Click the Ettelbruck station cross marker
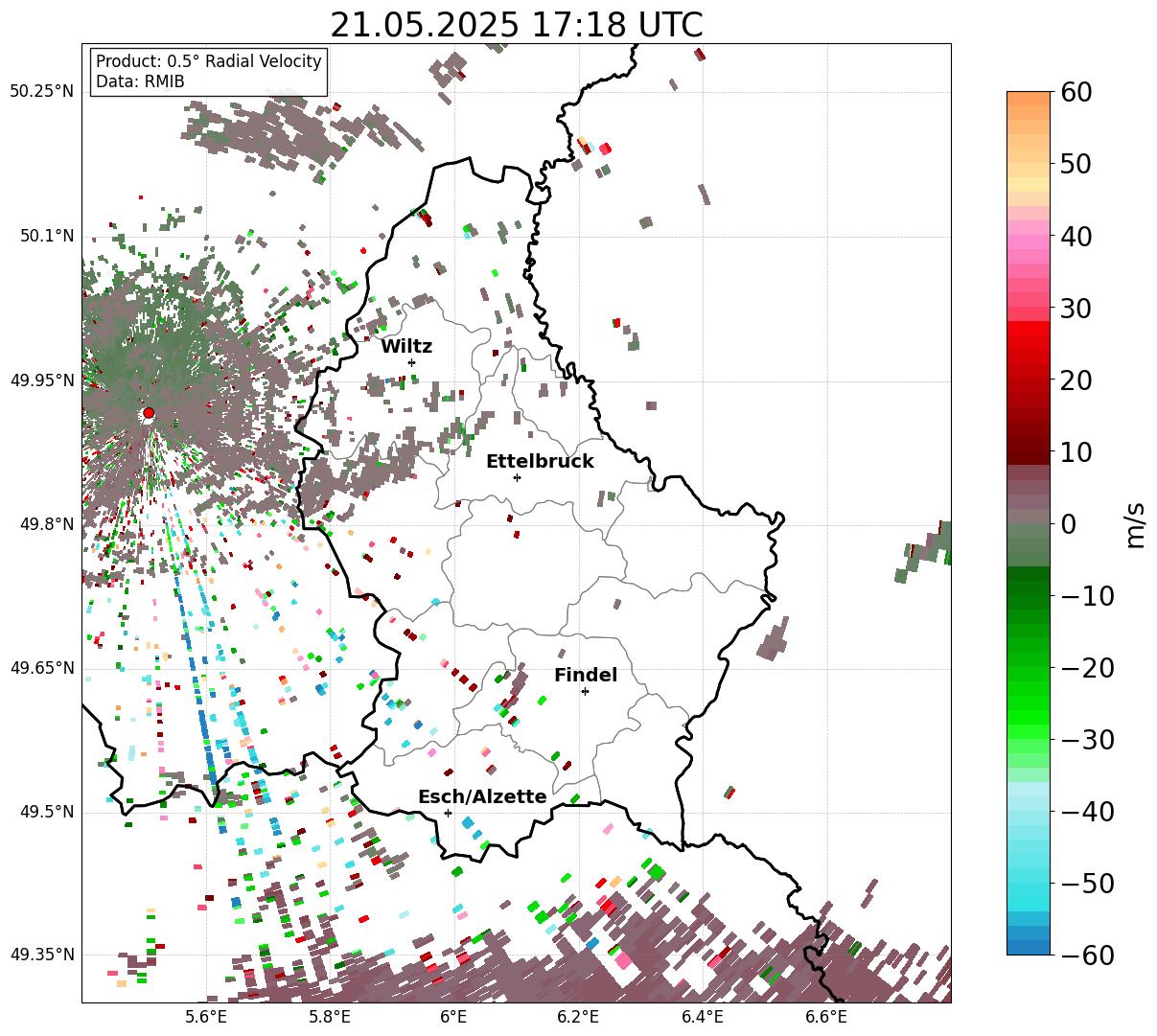The height and width of the screenshot is (1036, 1157). tap(517, 477)
